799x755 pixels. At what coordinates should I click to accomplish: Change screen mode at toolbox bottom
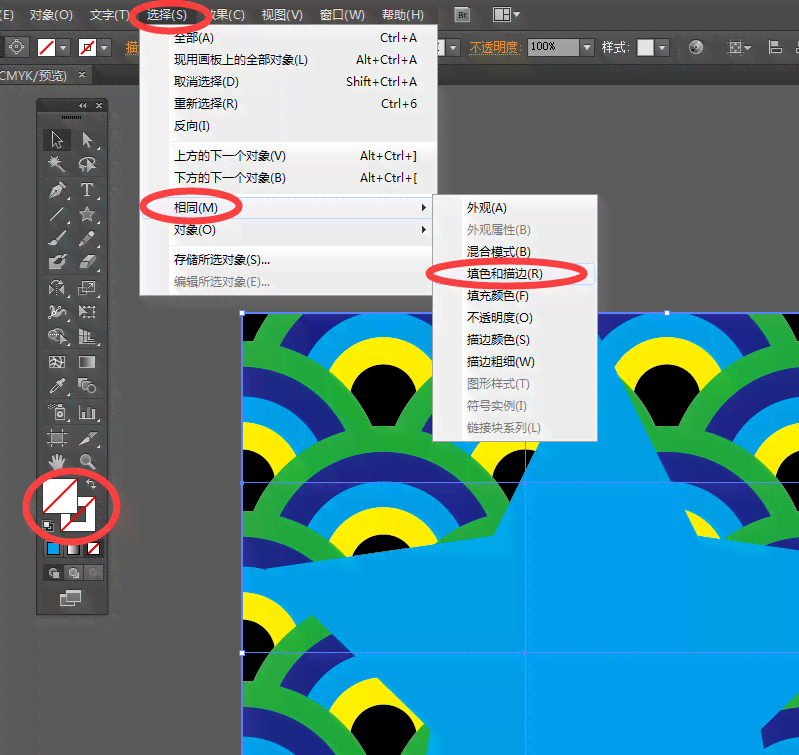71,598
